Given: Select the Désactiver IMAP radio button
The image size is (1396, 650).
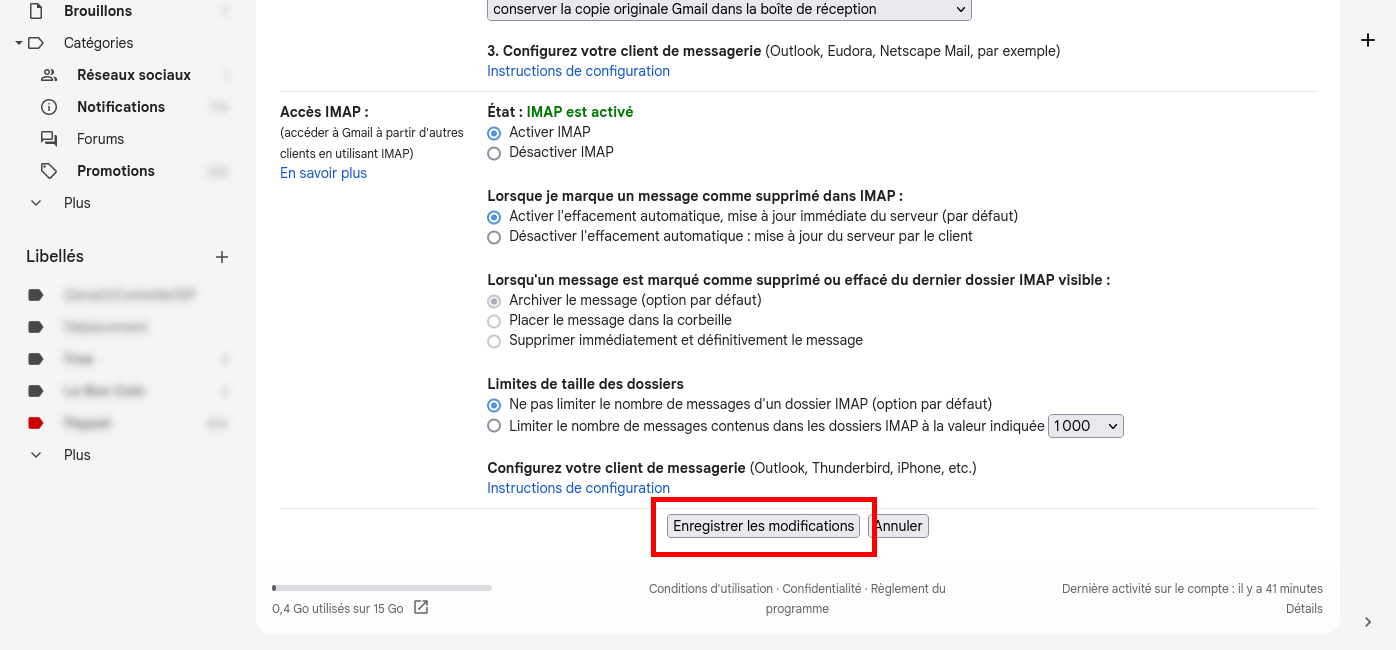Looking at the screenshot, I should pyautogui.click(x=494, y=153).
